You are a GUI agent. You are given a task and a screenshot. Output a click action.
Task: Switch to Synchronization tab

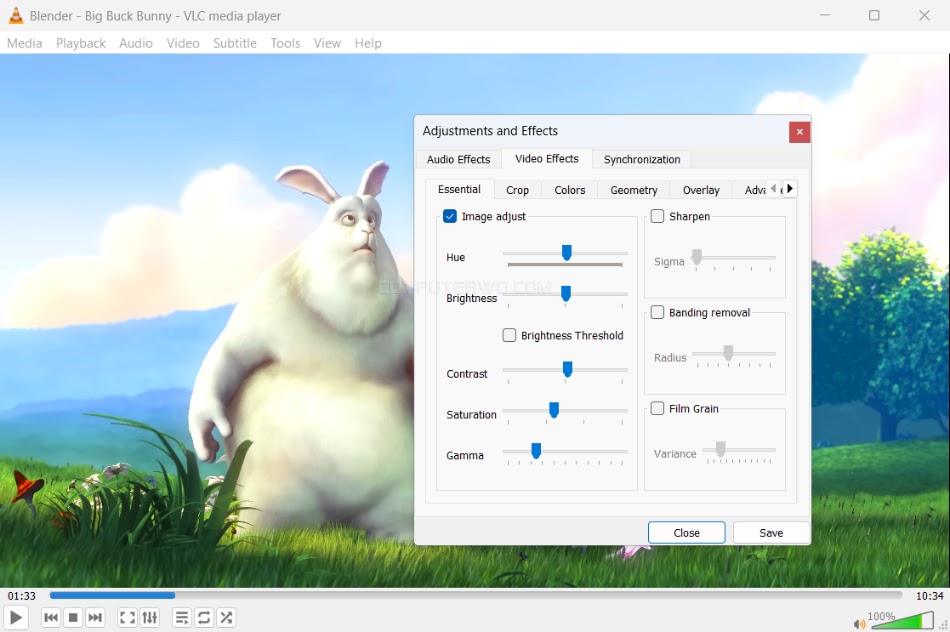[x=642, y=159]
